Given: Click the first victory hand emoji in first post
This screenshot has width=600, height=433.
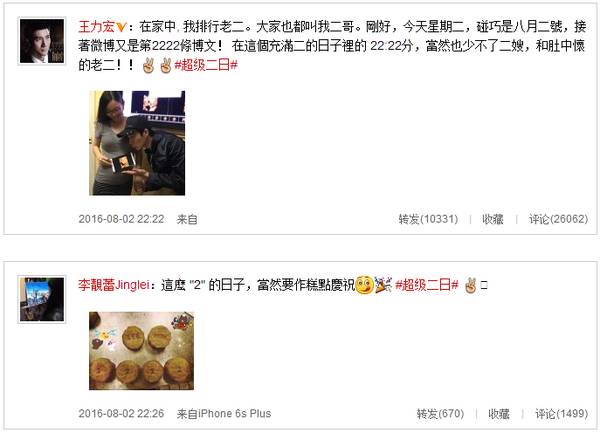Looking at the screenshot, I should tap(148, 65).
